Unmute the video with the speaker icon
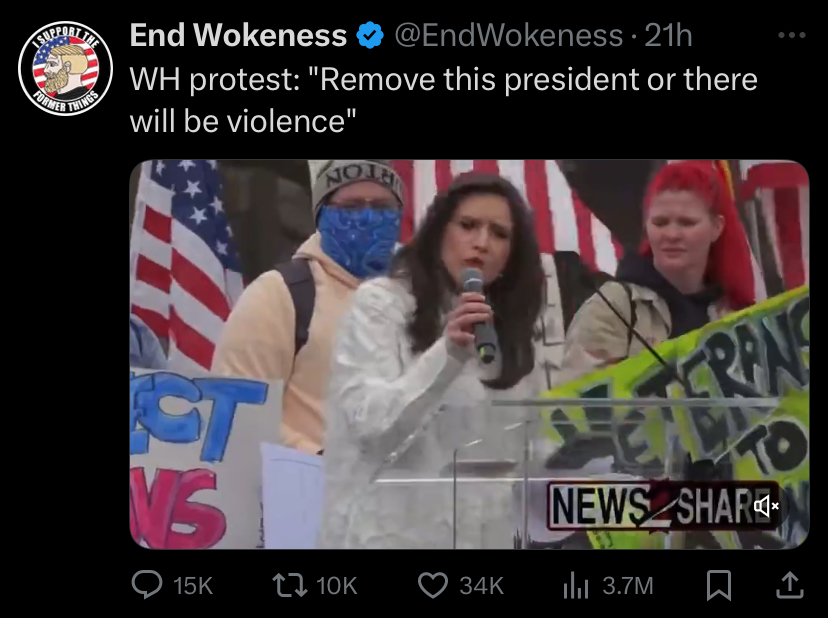 tap(766, 507)
